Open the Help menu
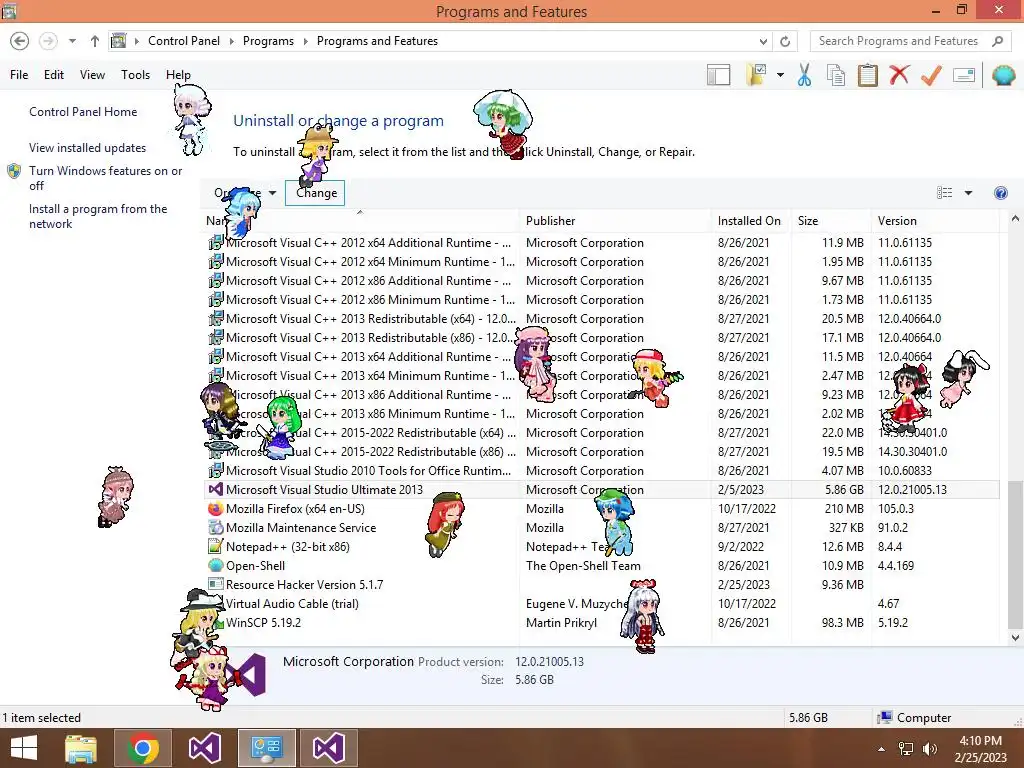 tap(178, 75)
